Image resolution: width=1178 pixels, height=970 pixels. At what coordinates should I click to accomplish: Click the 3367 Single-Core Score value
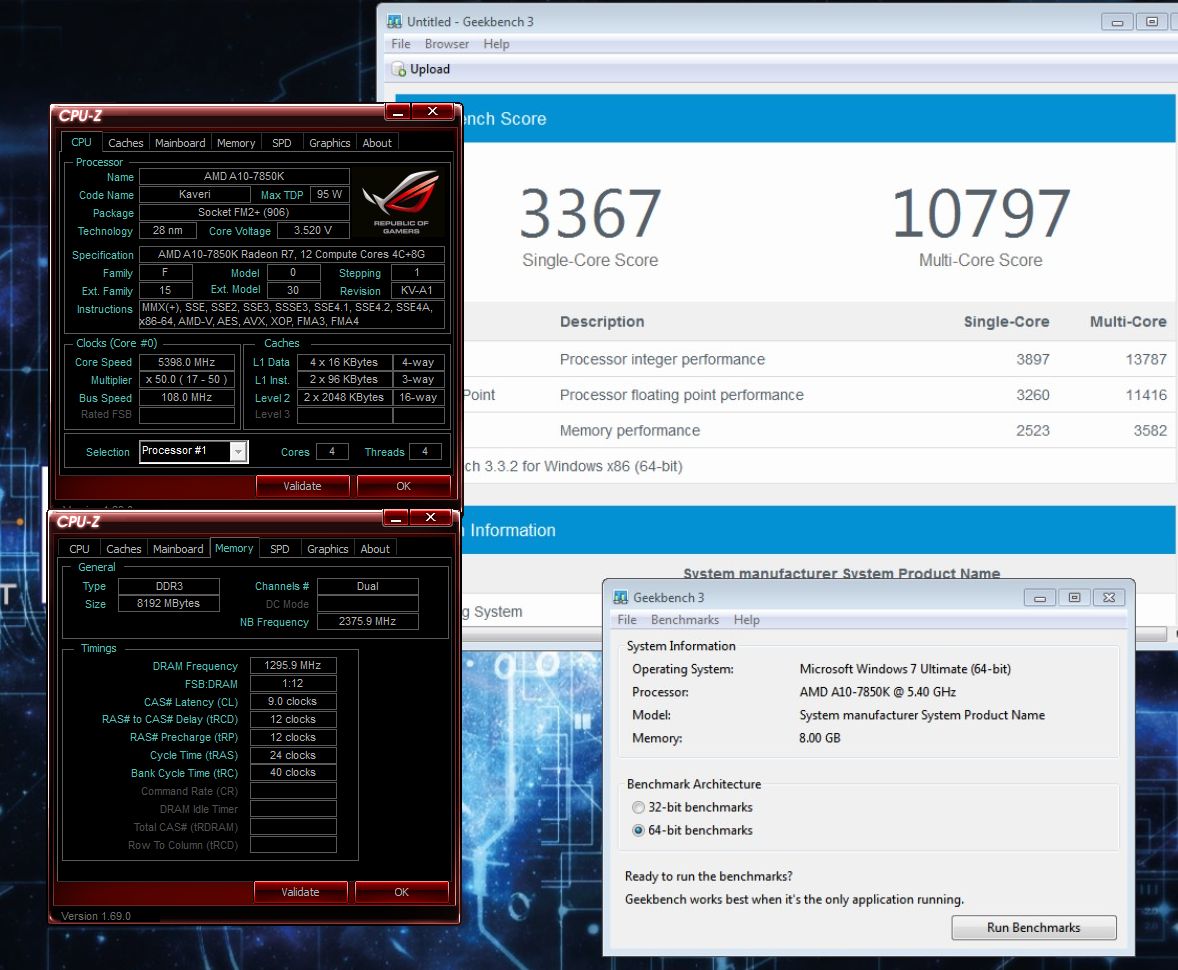coord(591,213)
